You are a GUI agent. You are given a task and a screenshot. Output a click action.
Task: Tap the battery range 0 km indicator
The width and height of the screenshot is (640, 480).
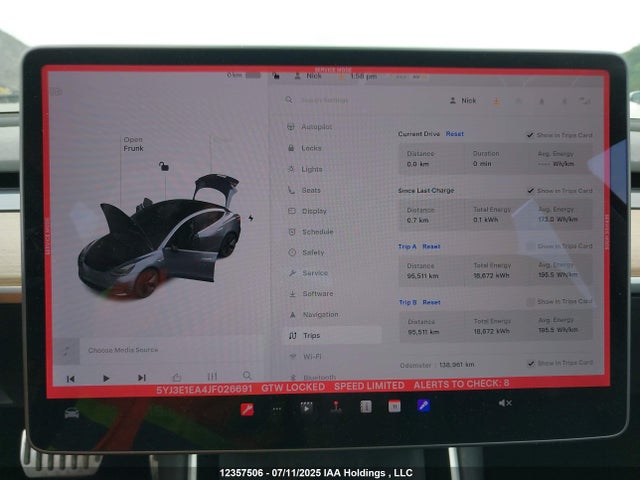click(x=244, y=76)
